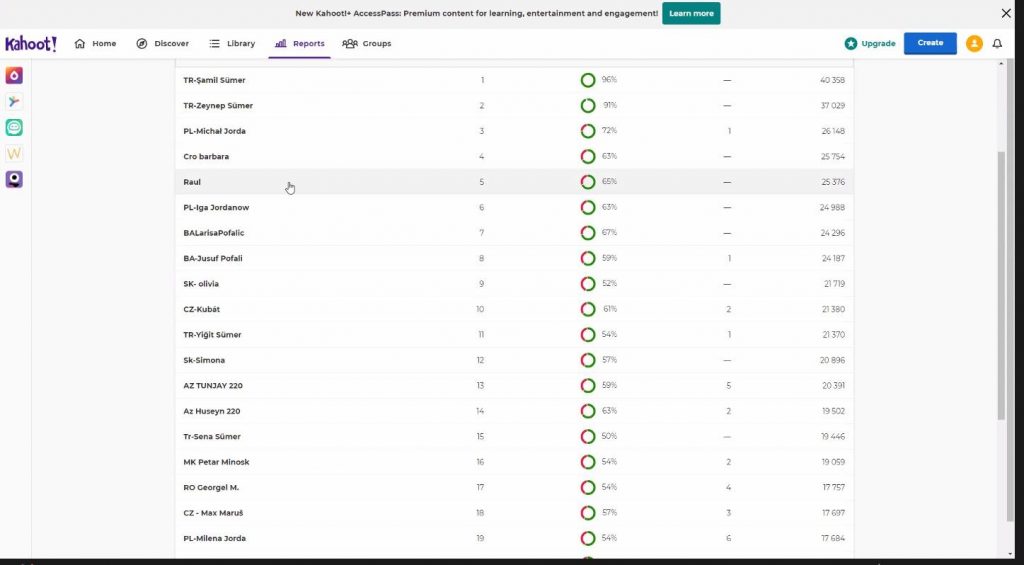Click the vertical scrollbar of the report
Viewport: 1024px width, 565px height.
[1001, 285]
